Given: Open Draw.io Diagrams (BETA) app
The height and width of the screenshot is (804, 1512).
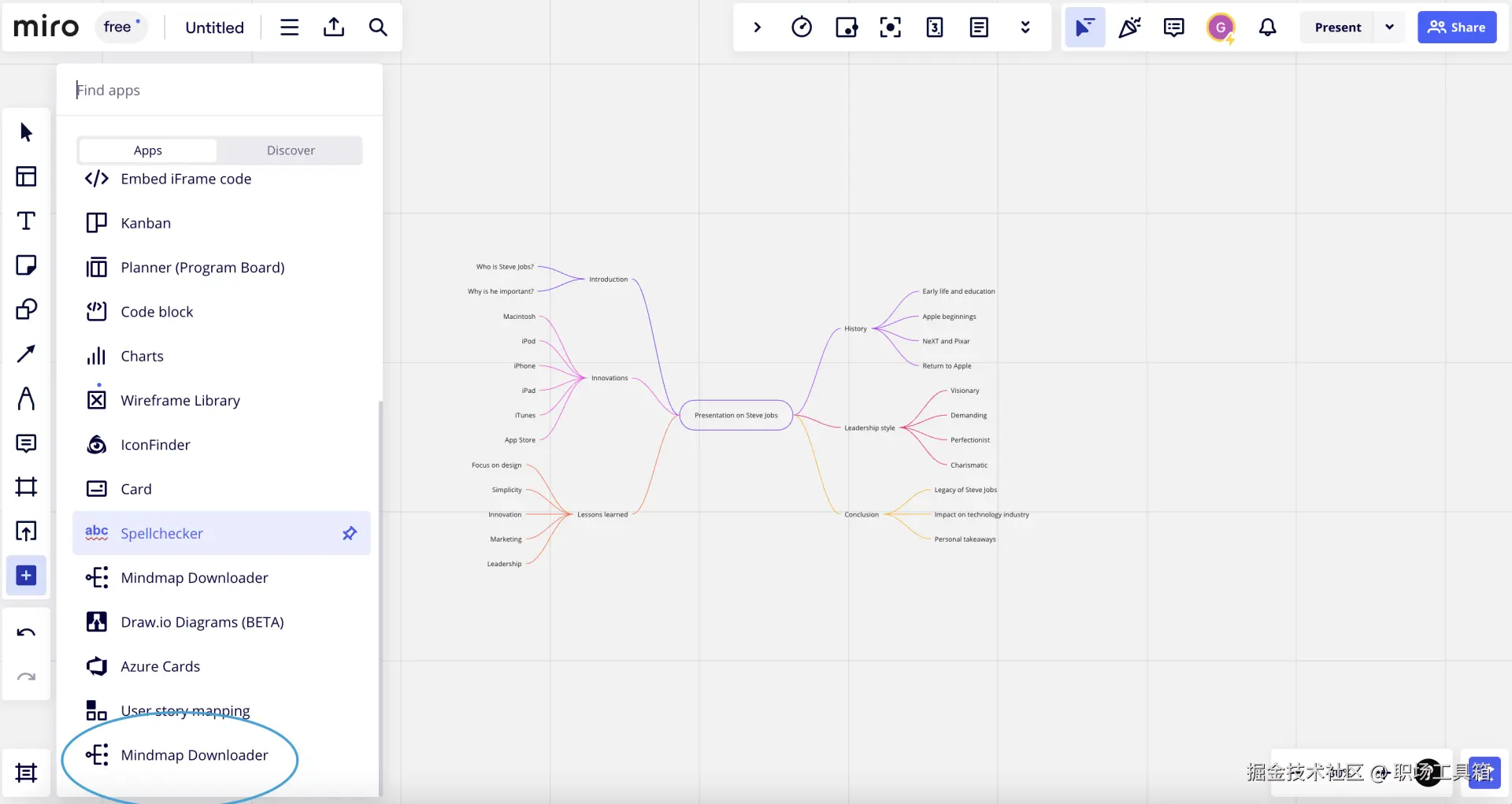Looking at the screenshot, I should (221, 622).
